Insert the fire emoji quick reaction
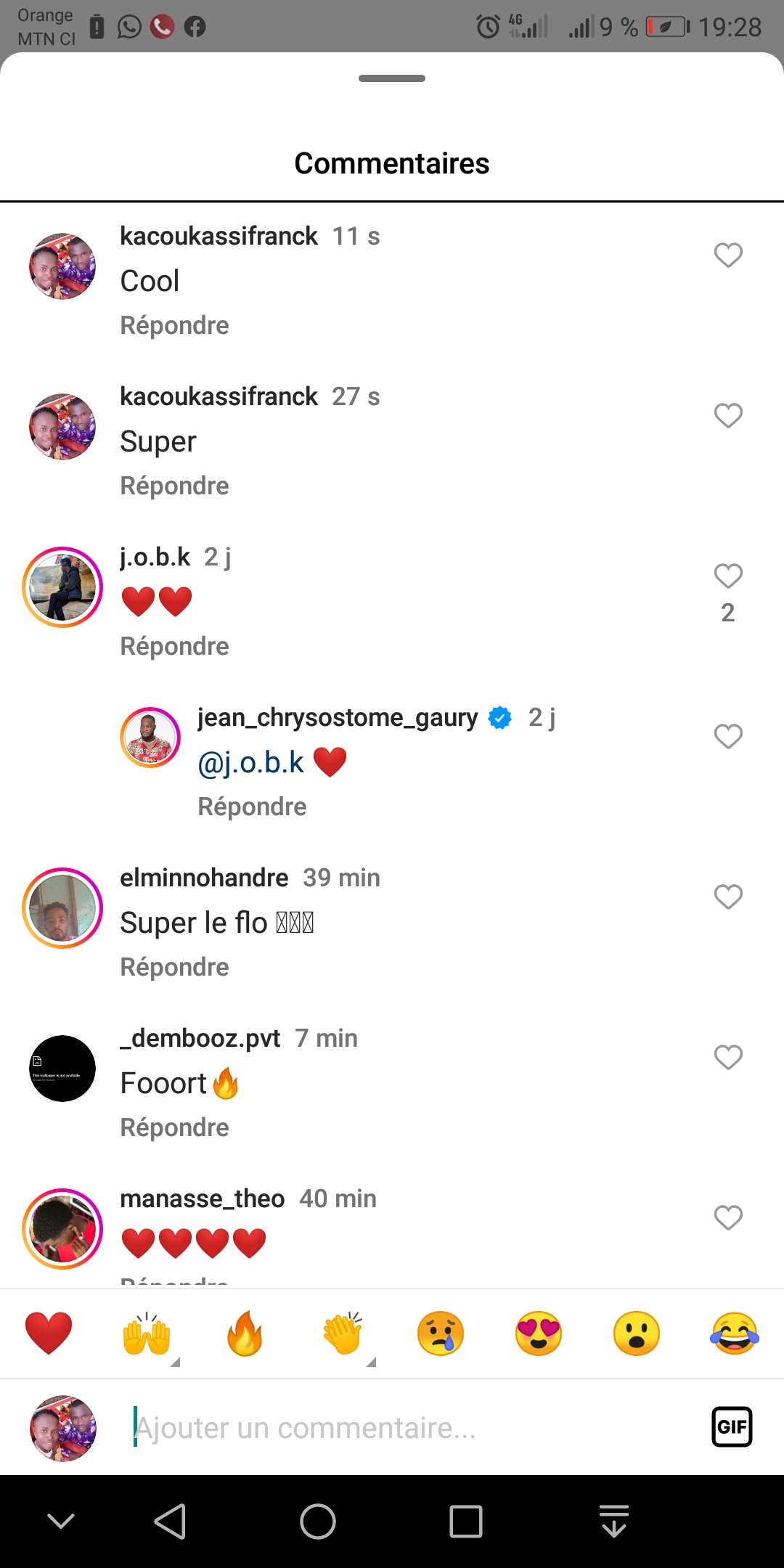Screen dimensions: 784x1568 (x=245, y=1334)
